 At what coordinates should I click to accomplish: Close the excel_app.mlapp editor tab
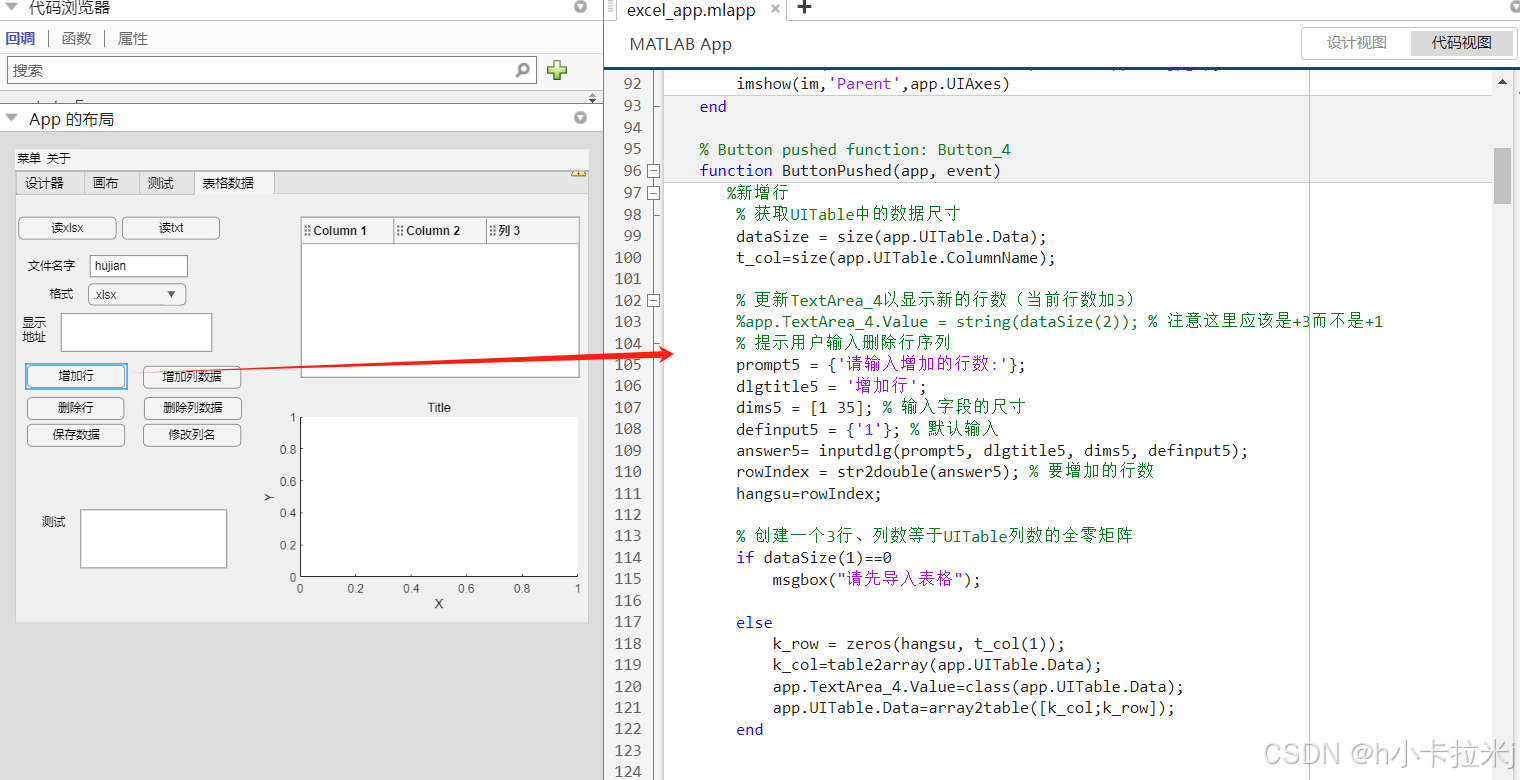pos(777,11)
